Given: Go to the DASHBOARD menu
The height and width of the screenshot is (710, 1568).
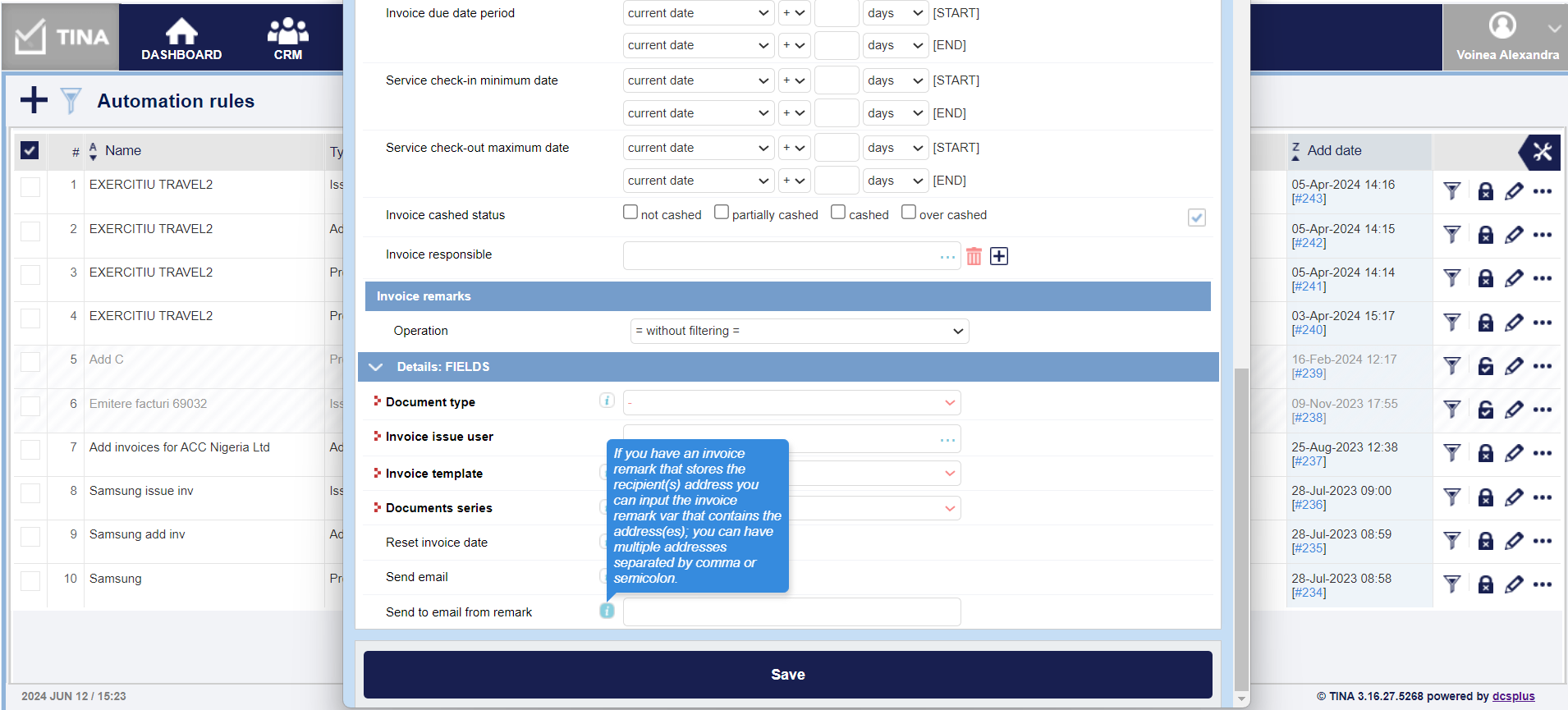Looking at the screenshot, I should [x=181, y=39].
